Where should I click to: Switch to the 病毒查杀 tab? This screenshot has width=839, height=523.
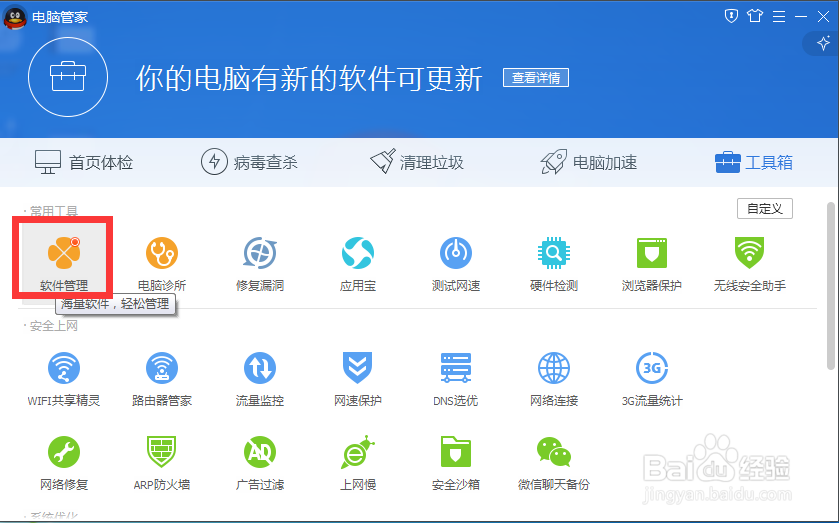[x=249, y=162]
